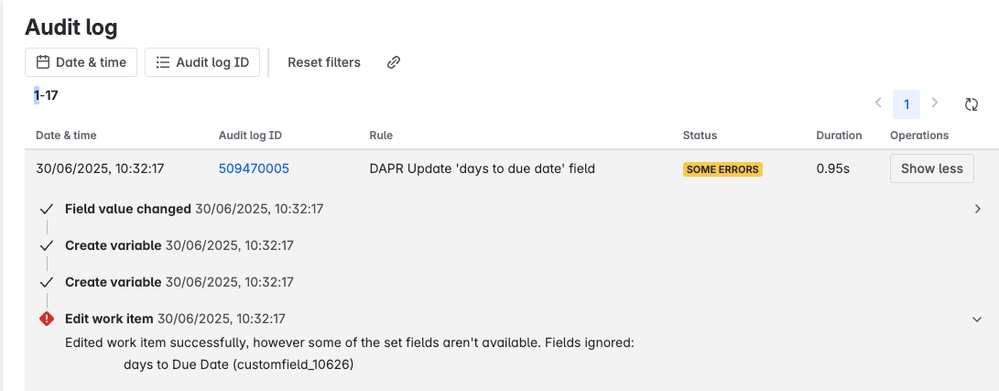
Task: Click the Date & time column header
Action: point(66,135)
